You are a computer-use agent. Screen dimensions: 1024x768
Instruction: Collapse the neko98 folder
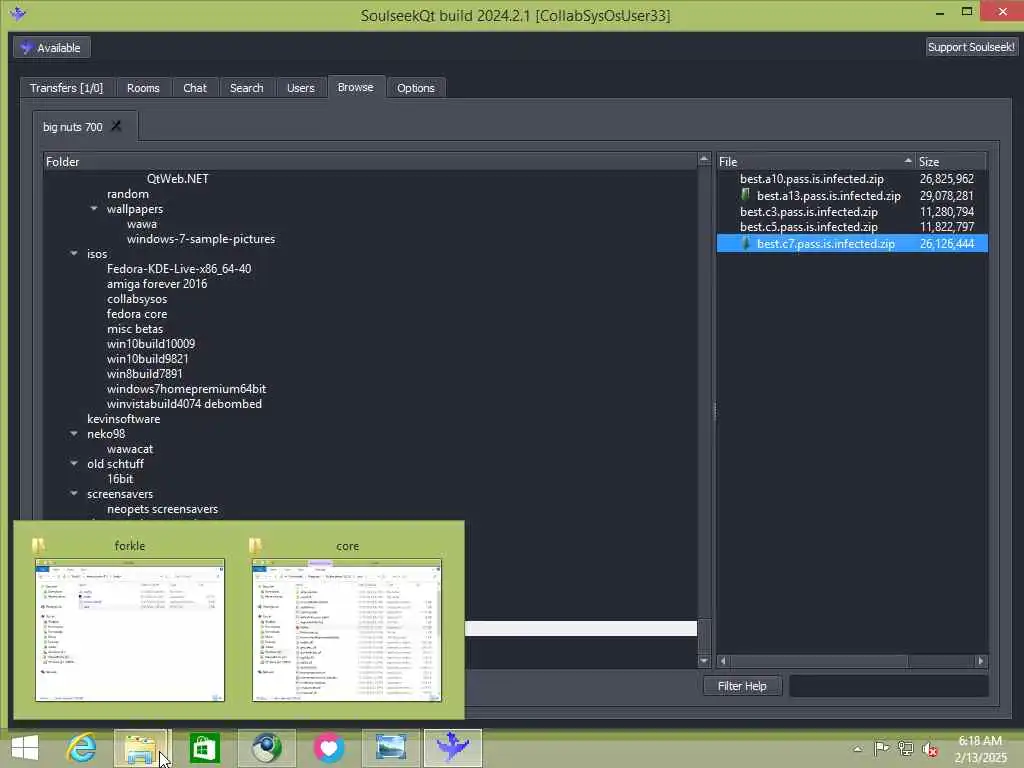(x=74, y=434)
